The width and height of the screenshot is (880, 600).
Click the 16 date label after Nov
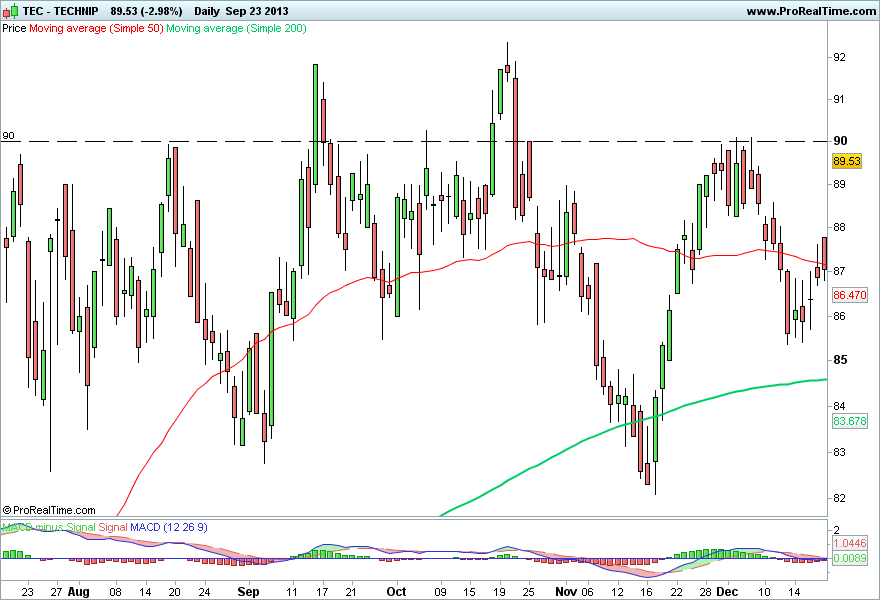coord(647,592)
